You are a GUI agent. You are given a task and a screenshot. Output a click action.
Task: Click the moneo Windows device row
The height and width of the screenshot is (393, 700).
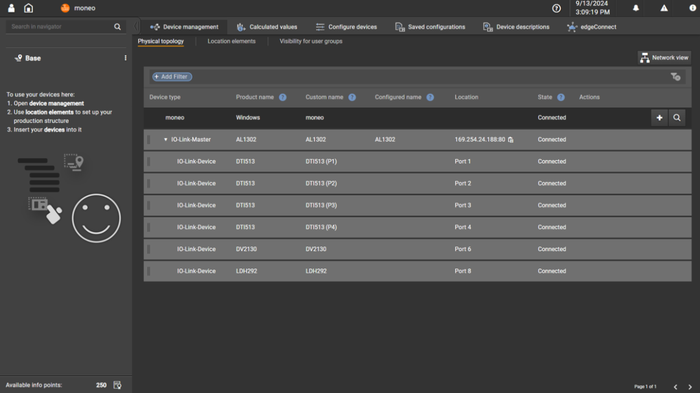[417, 118]
